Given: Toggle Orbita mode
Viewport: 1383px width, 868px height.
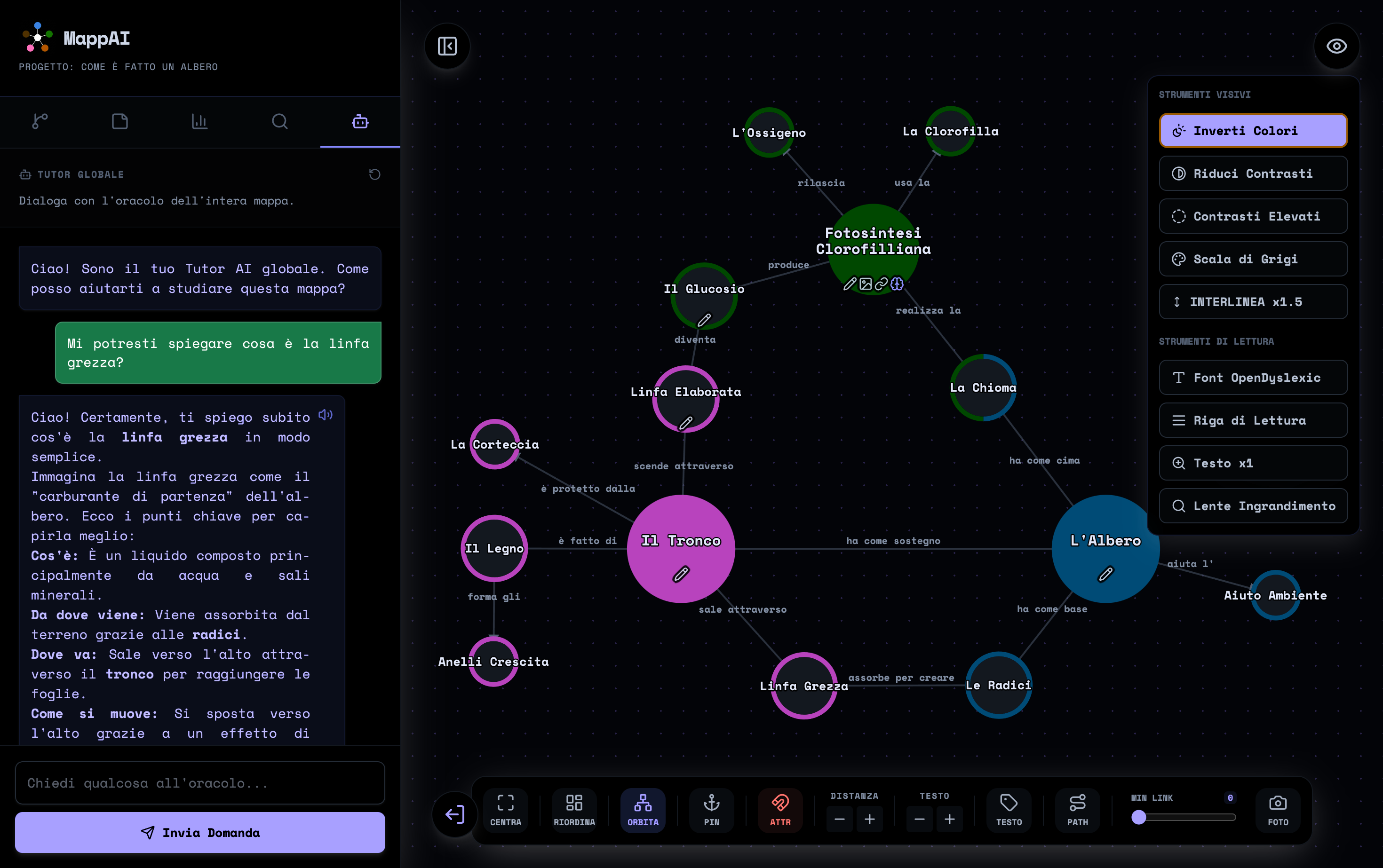Looking at the screenshot, I should tap(643, 810).
